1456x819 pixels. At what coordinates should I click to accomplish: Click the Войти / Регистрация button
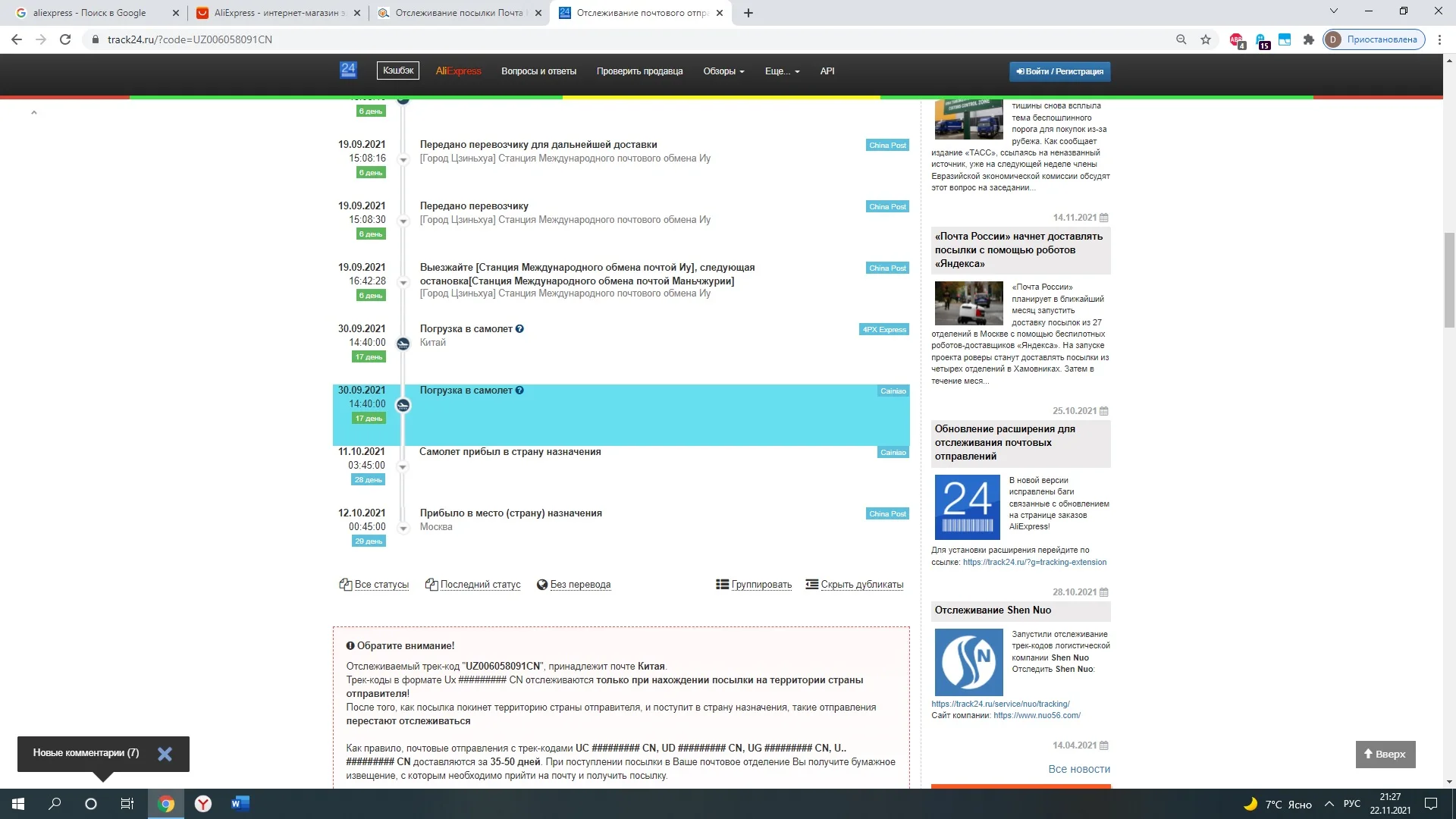pyautogui.click(x=1059, y=71)
